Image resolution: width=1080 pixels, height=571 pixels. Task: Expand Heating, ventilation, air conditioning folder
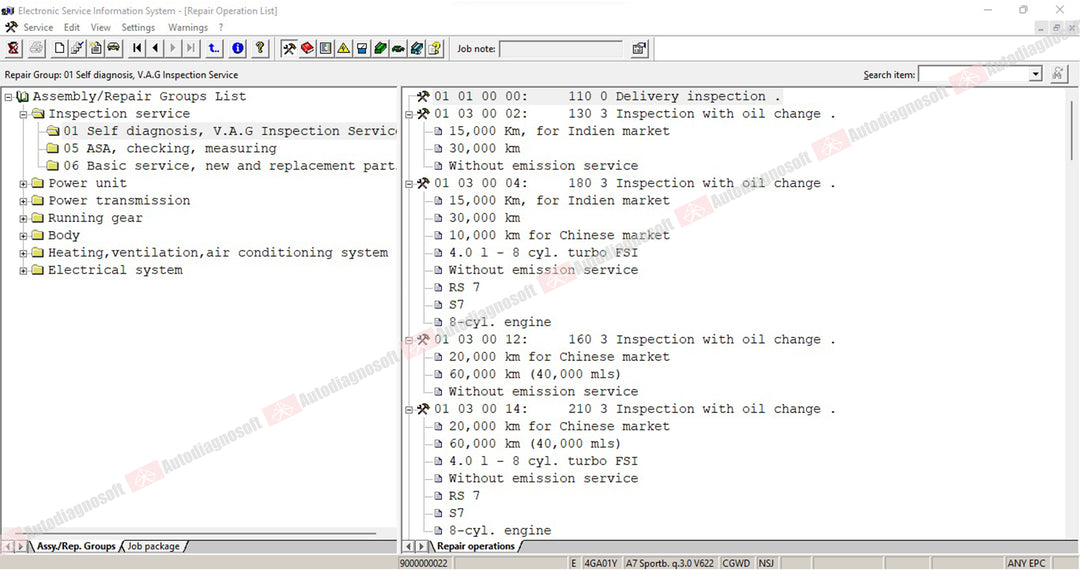(23, 253)
